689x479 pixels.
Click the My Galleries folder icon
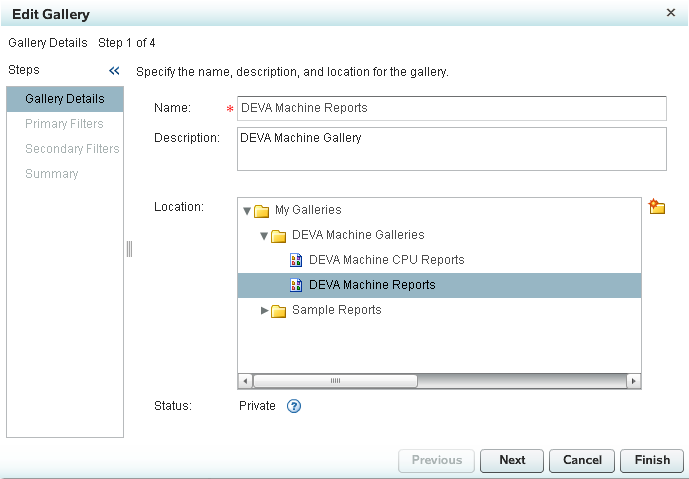coord(262,211)
